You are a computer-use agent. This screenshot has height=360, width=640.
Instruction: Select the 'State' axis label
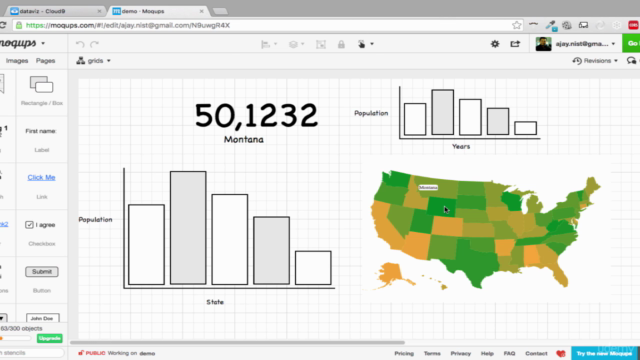point(215,302)
